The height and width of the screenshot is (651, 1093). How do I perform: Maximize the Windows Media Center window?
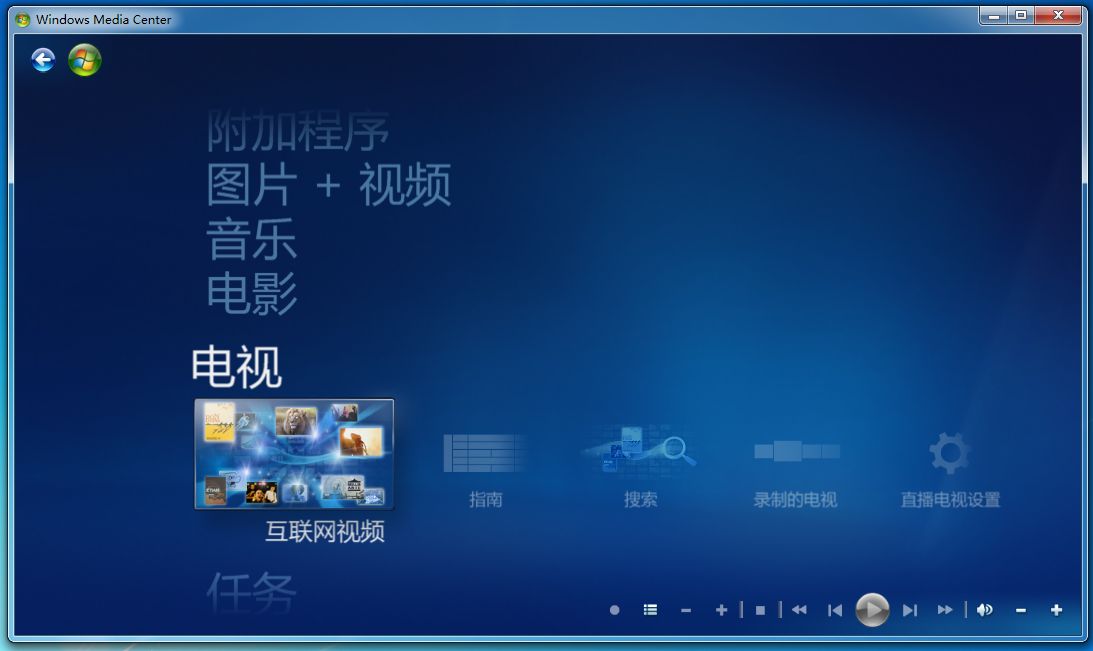[x=1021, y=15]
